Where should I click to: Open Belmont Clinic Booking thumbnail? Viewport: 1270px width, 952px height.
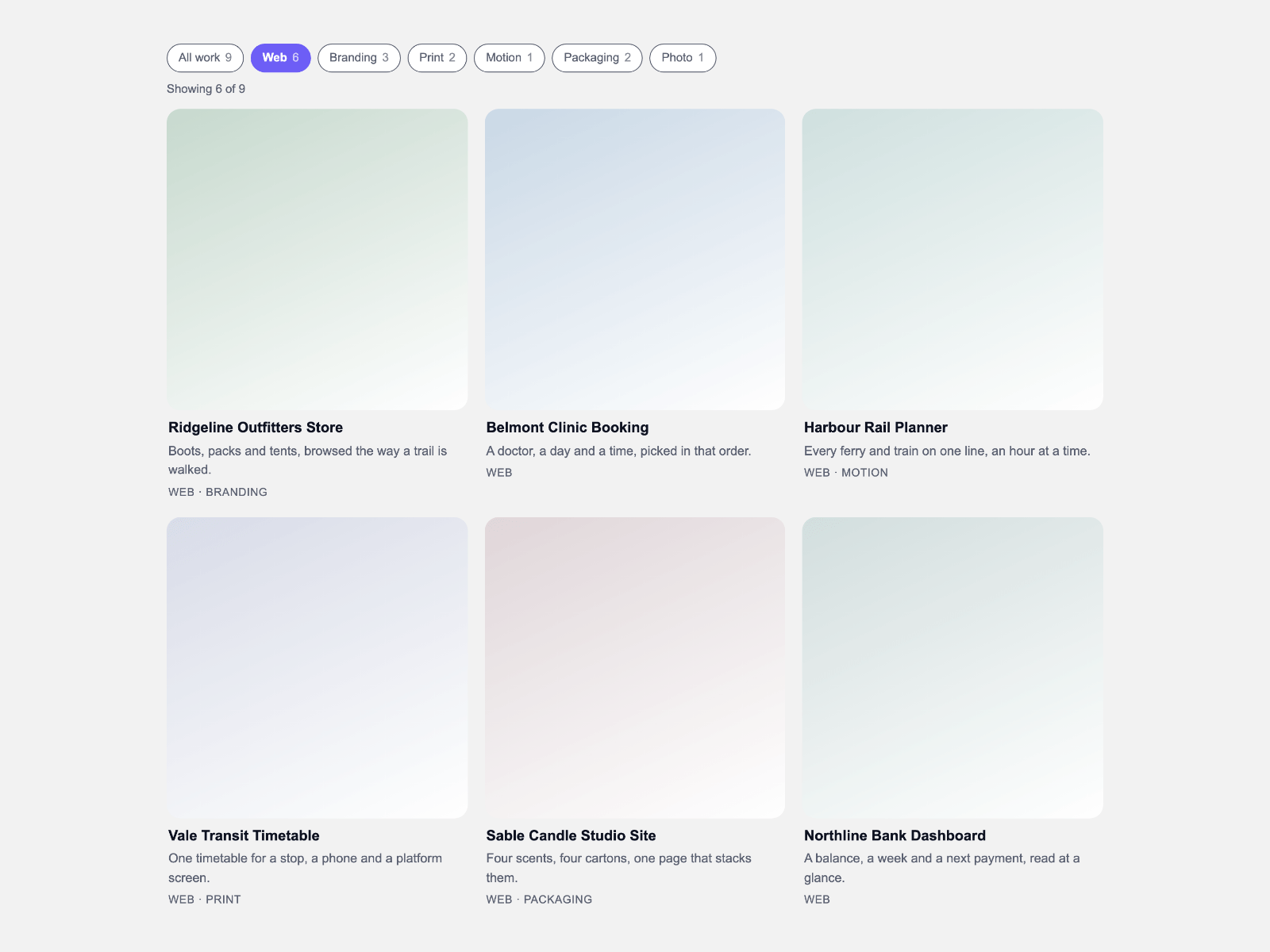[x=635, y=259]
